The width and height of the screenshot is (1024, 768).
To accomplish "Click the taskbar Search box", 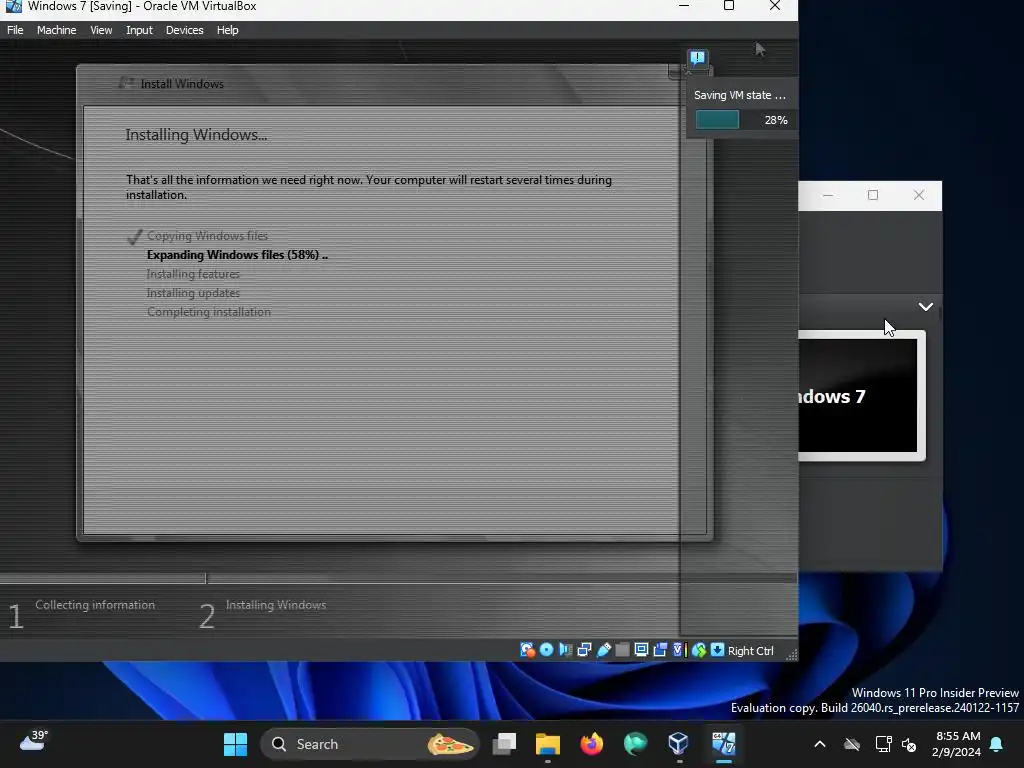I will [x=370, y=744].
